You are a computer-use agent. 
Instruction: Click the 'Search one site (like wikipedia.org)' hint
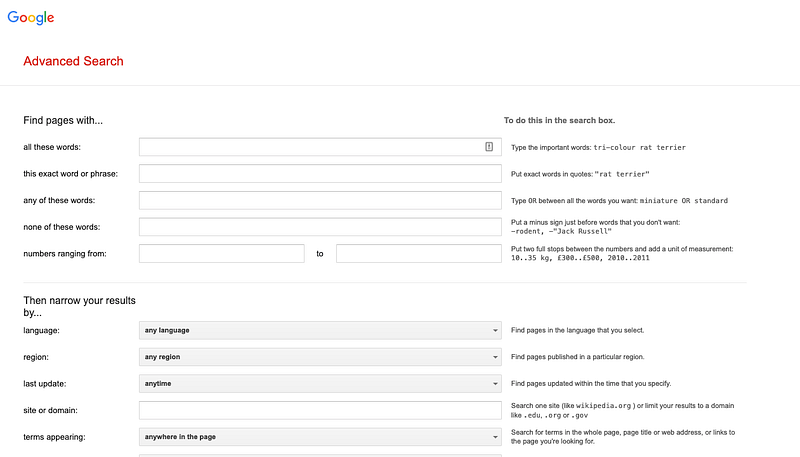point(622,410)
